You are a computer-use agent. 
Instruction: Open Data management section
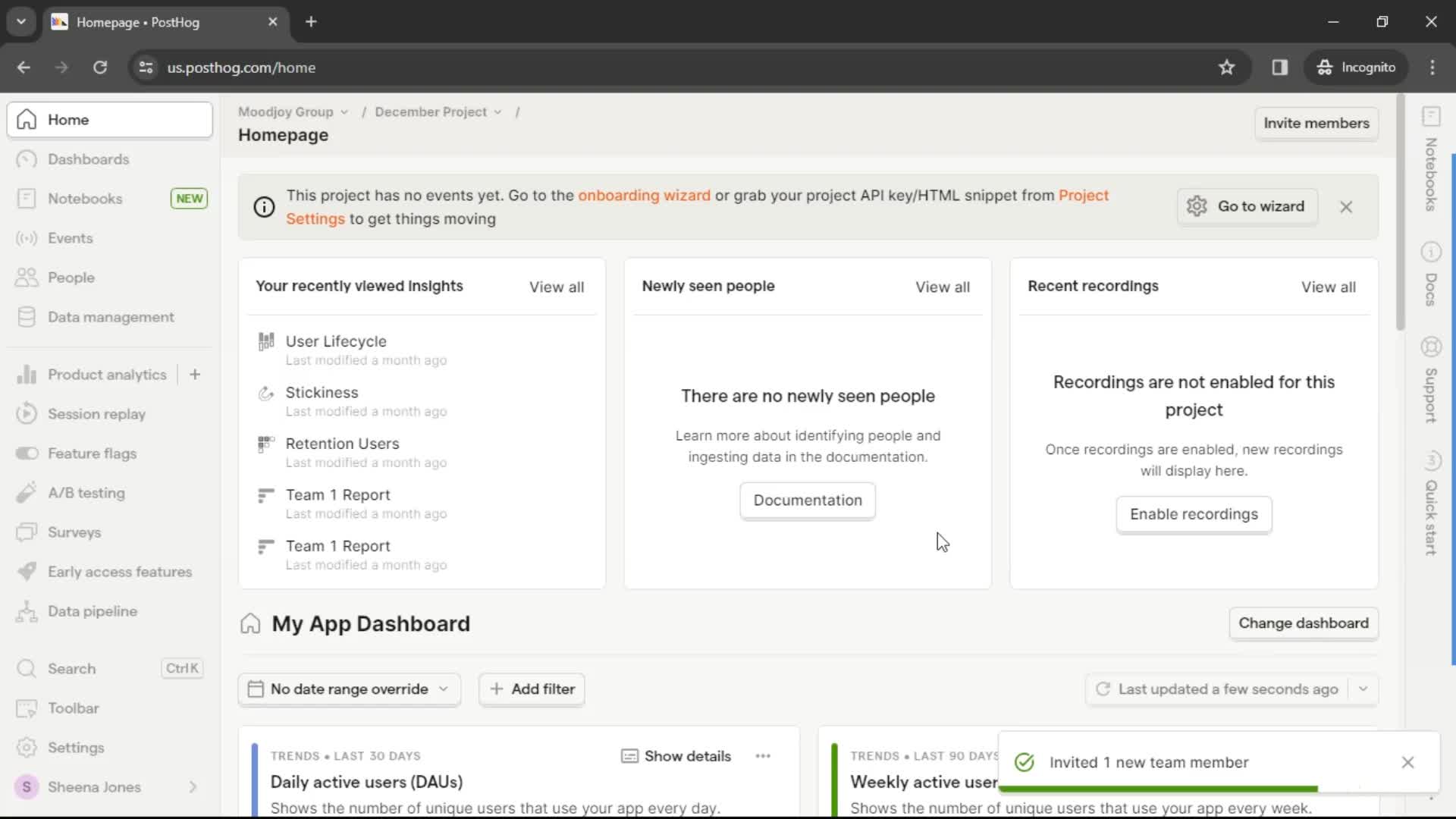110,317
